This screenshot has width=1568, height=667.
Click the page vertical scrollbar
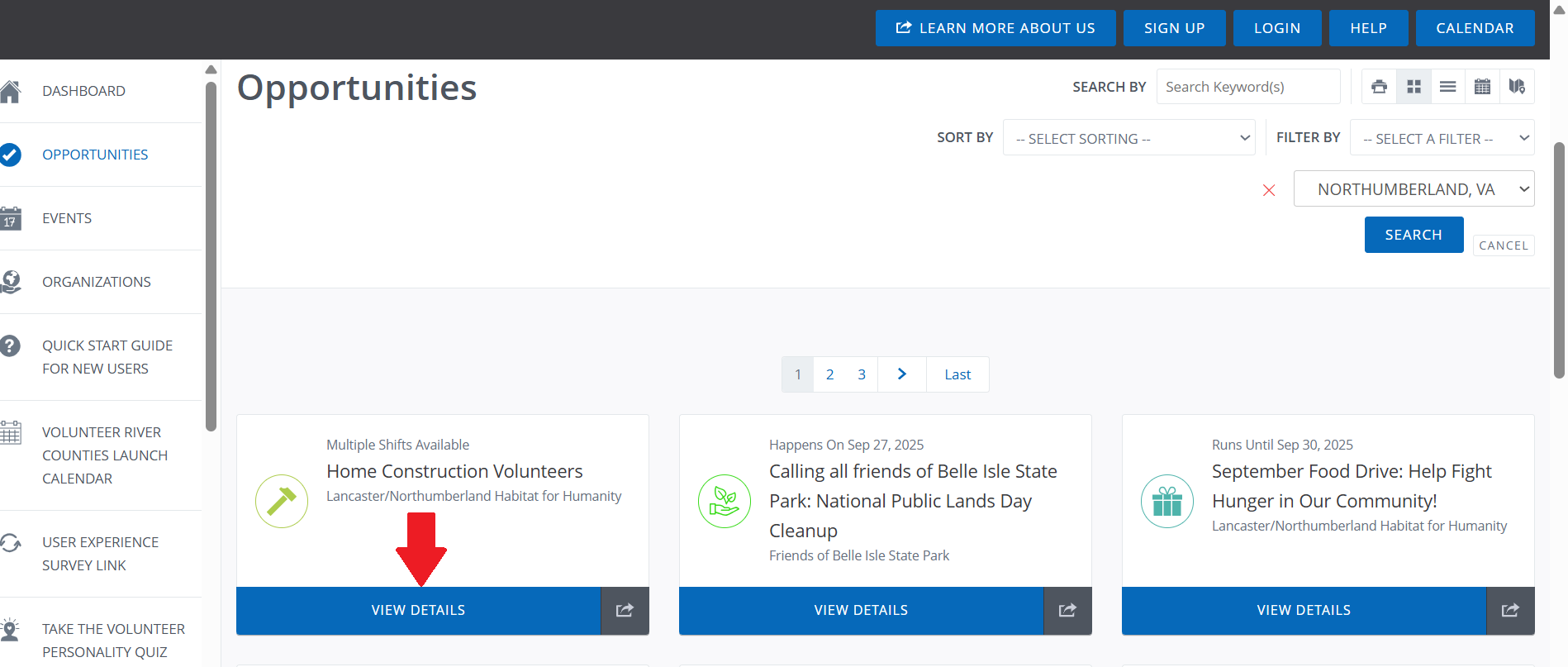pyautogui.click(x=1559, y=259)
